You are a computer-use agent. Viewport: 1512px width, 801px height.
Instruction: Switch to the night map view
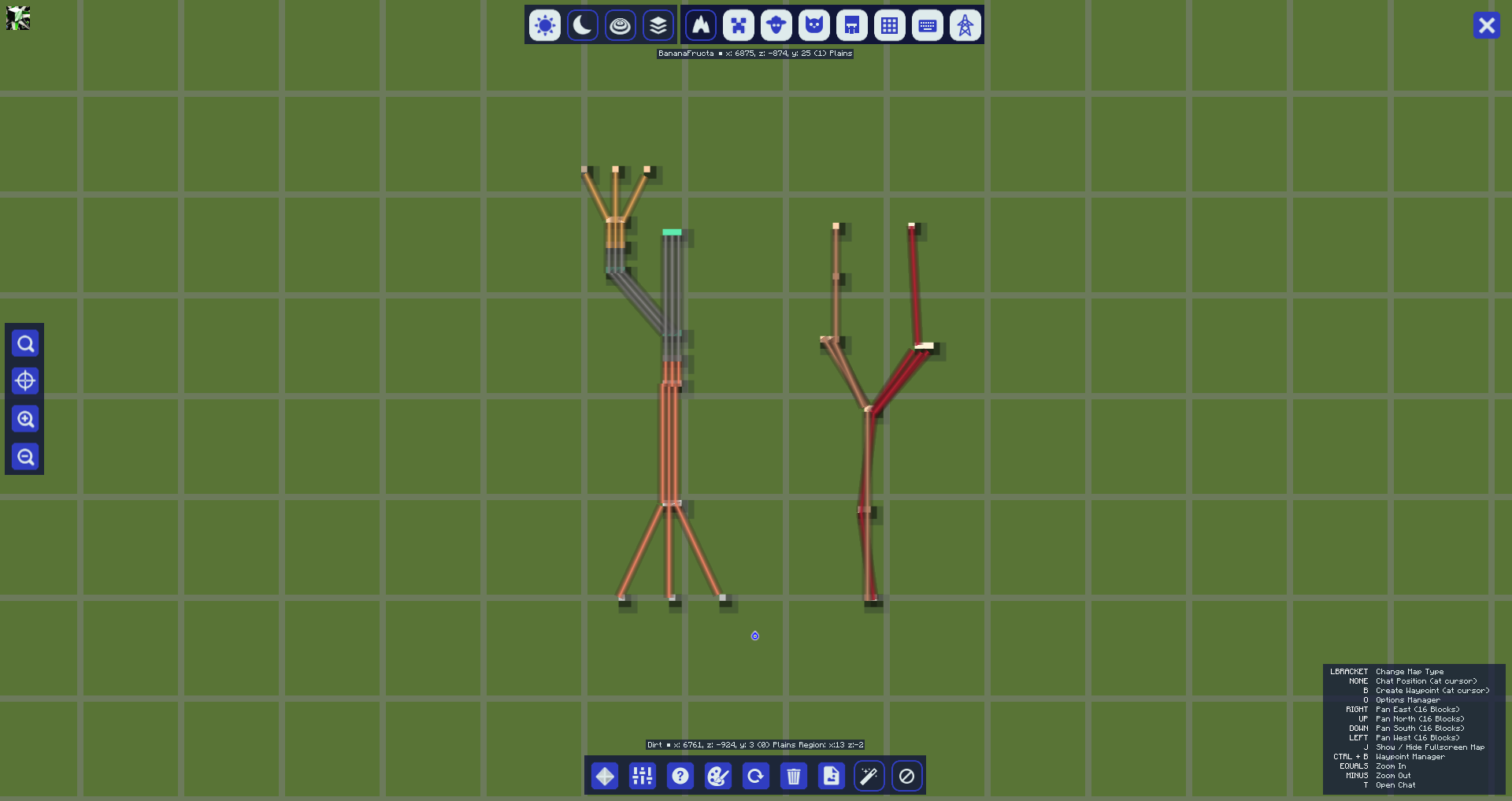[582, 25]
